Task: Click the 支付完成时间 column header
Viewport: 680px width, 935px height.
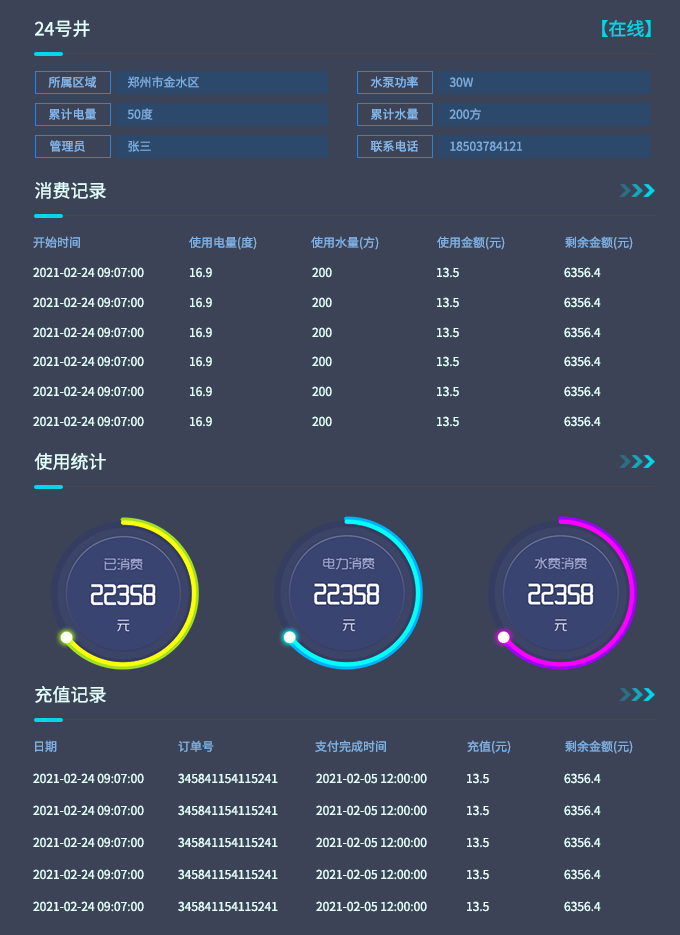Action: [x=351, y=747]
